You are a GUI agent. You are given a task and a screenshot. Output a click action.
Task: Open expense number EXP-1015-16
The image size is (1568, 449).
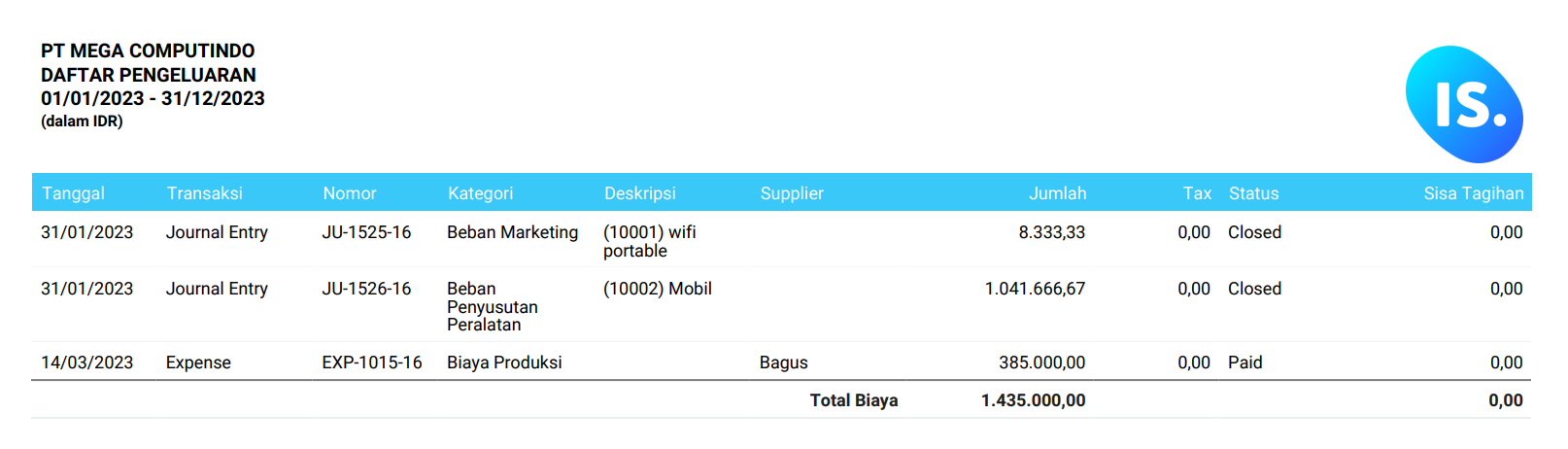pos(372,363)
